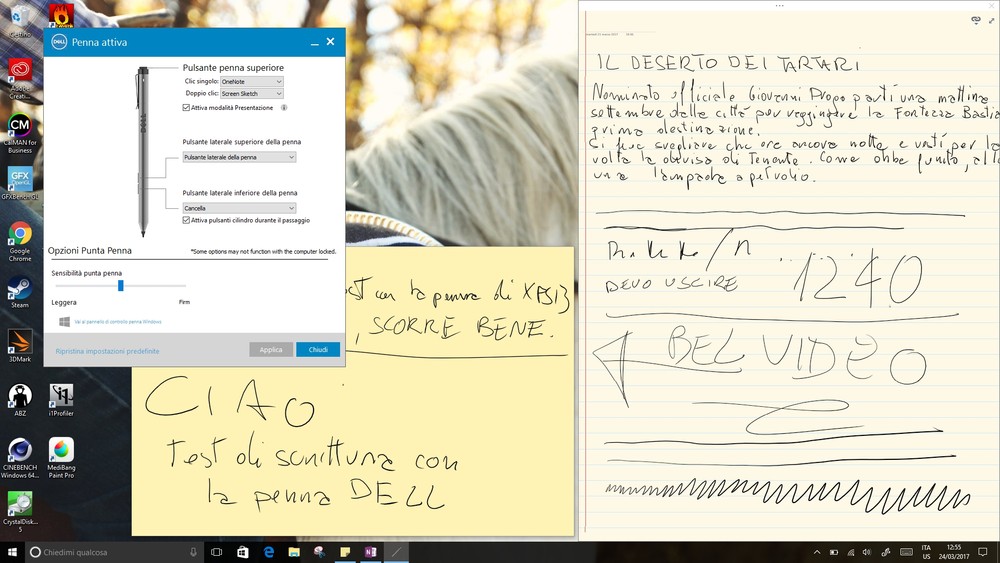Click the Sensibilità punta penna slider handle
Screen dimensions: 1000x563
(121, 285)
